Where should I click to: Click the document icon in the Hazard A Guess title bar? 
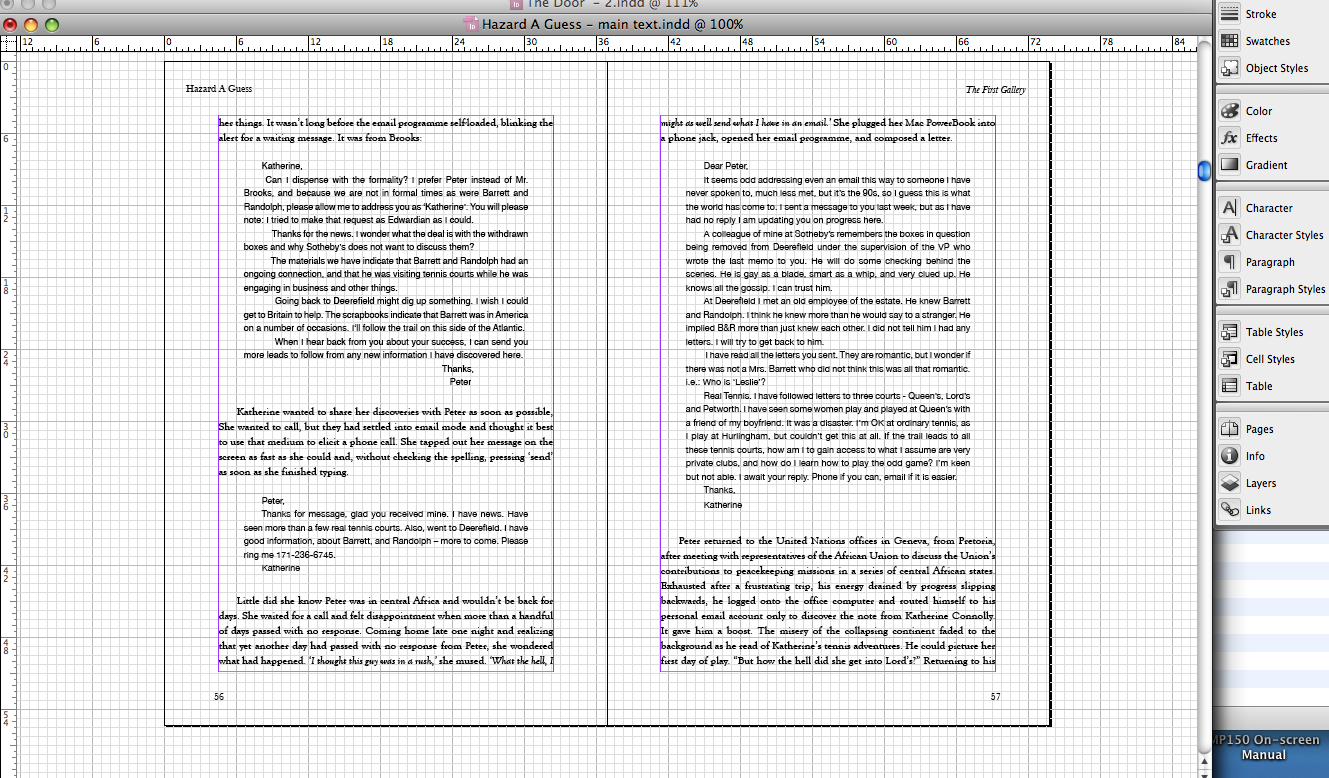click(471, 24)
